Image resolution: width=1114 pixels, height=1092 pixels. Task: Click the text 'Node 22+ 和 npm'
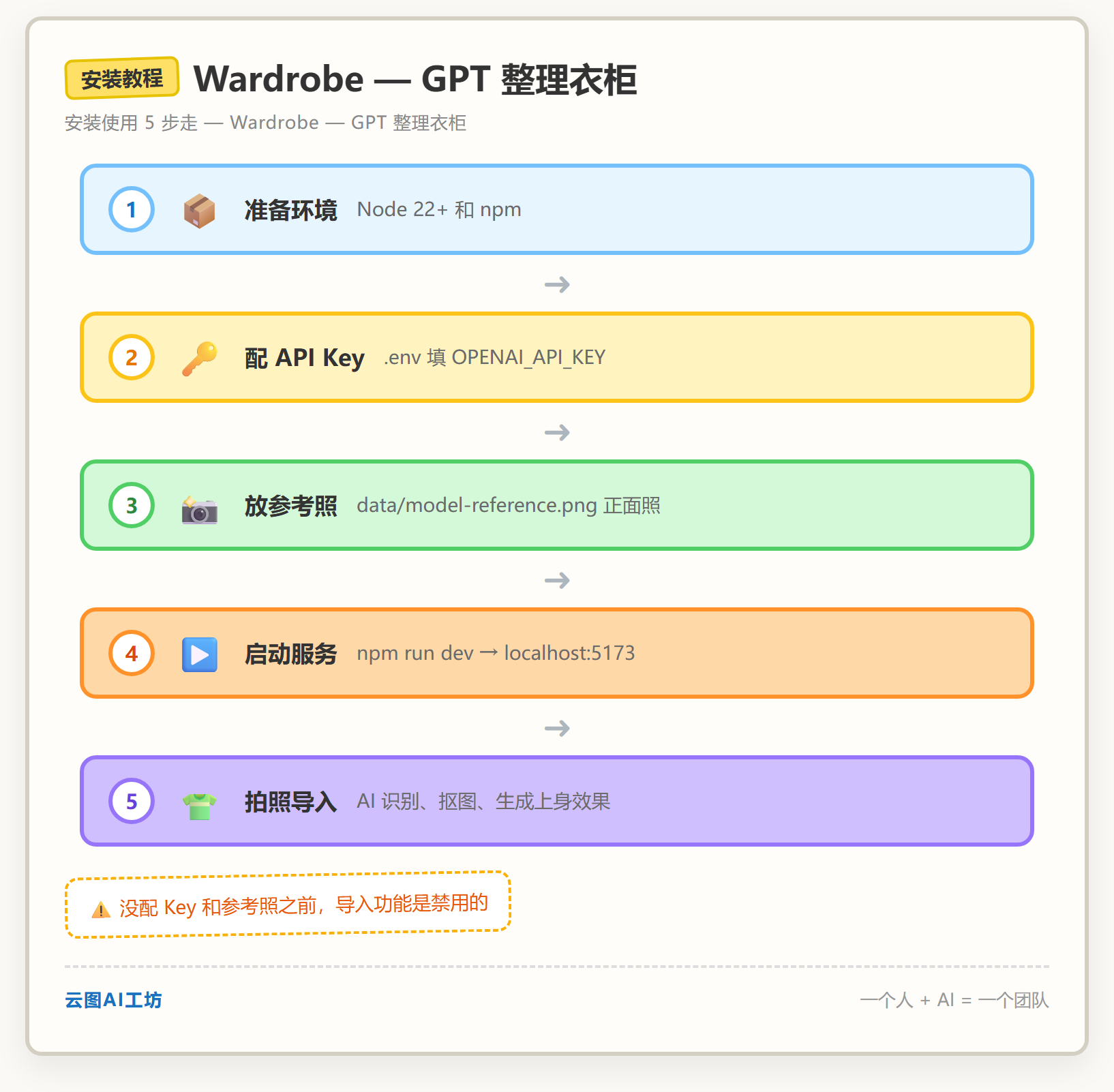439,209
